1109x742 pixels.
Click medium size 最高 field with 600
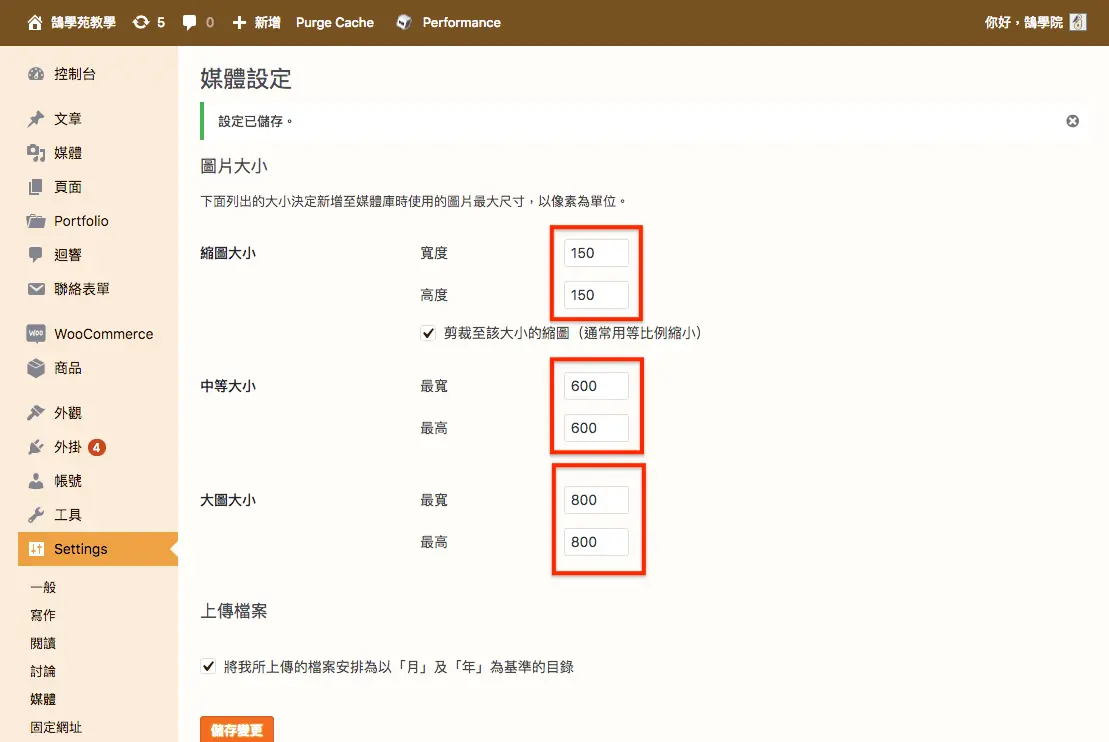click(x=596, y=428)
